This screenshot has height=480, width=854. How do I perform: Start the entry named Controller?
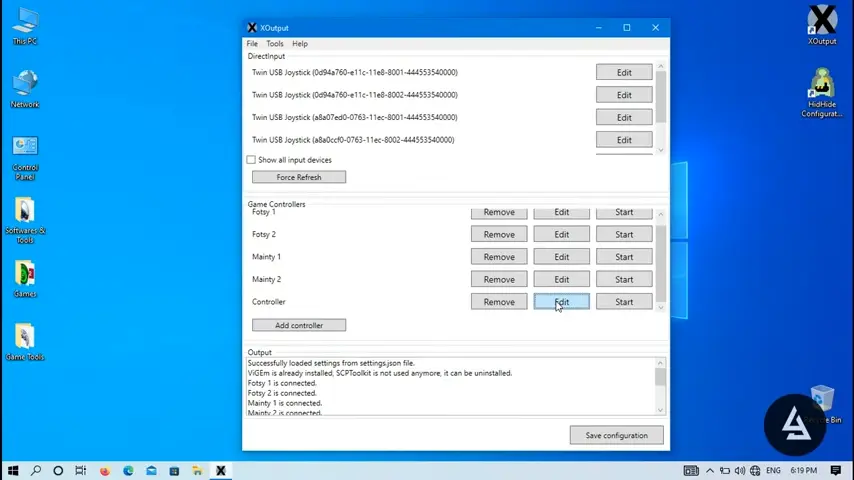point(624,301)
